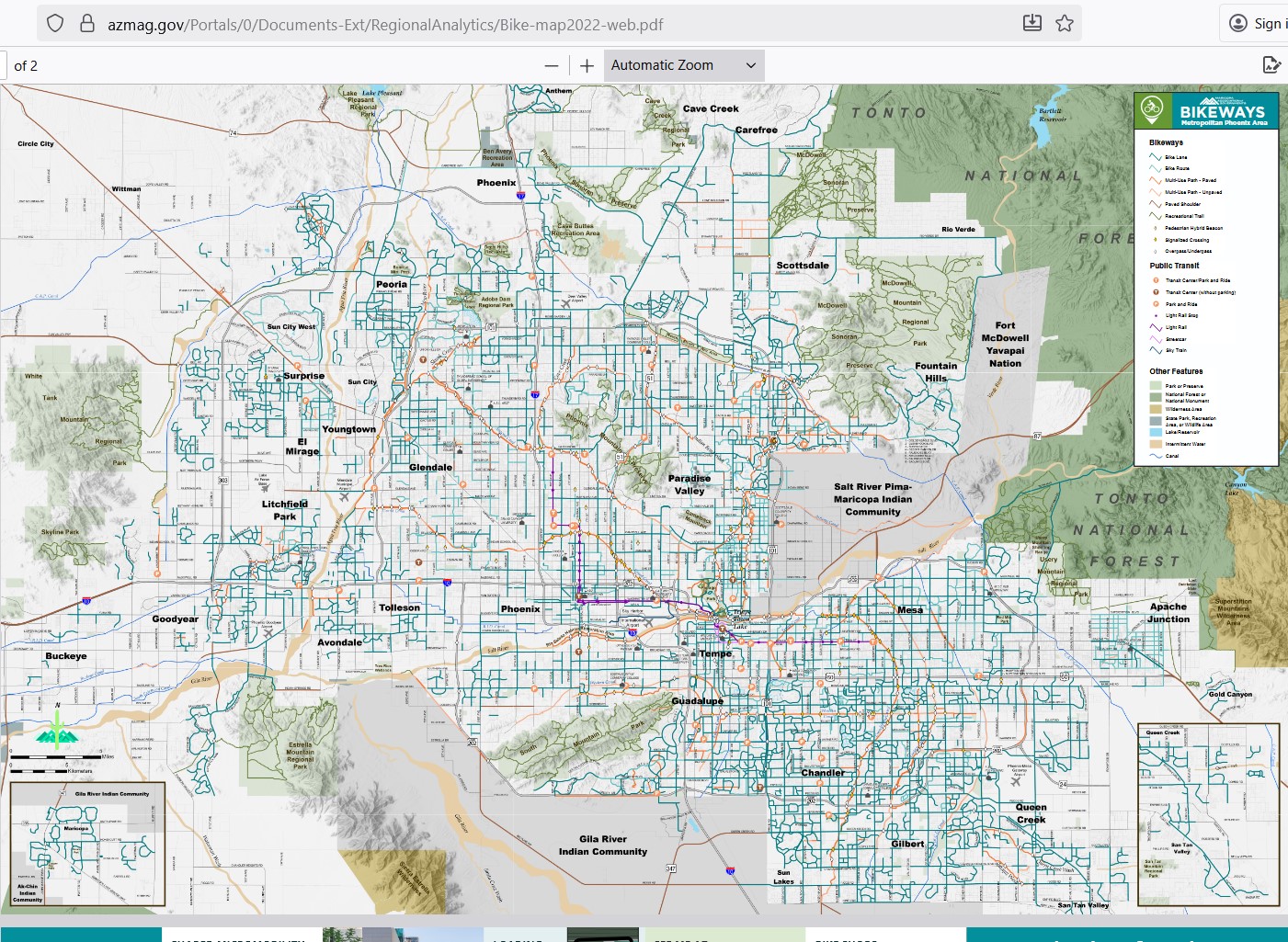This screenshot has height=942, width=1288.
Task: Click the Queen Creek inset map
Action: click(1208, 815)
